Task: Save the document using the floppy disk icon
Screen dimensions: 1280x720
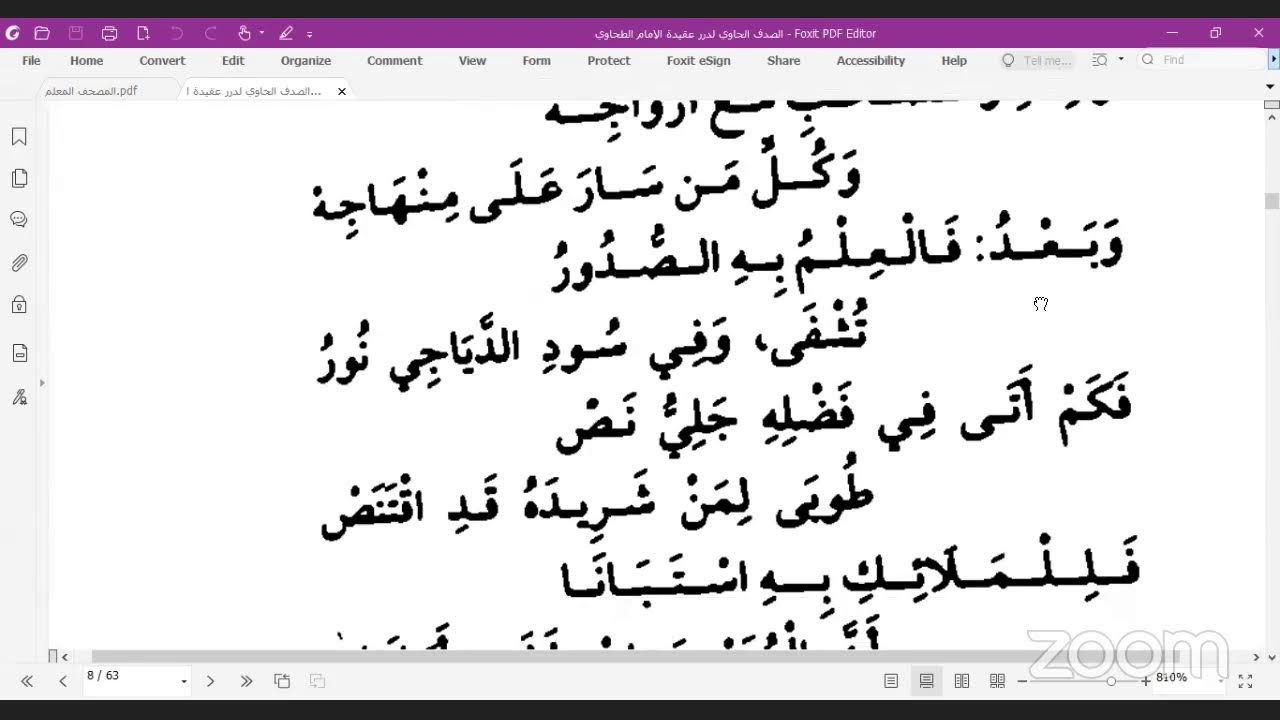Action: pyautogui.click(x=76, y=33)
